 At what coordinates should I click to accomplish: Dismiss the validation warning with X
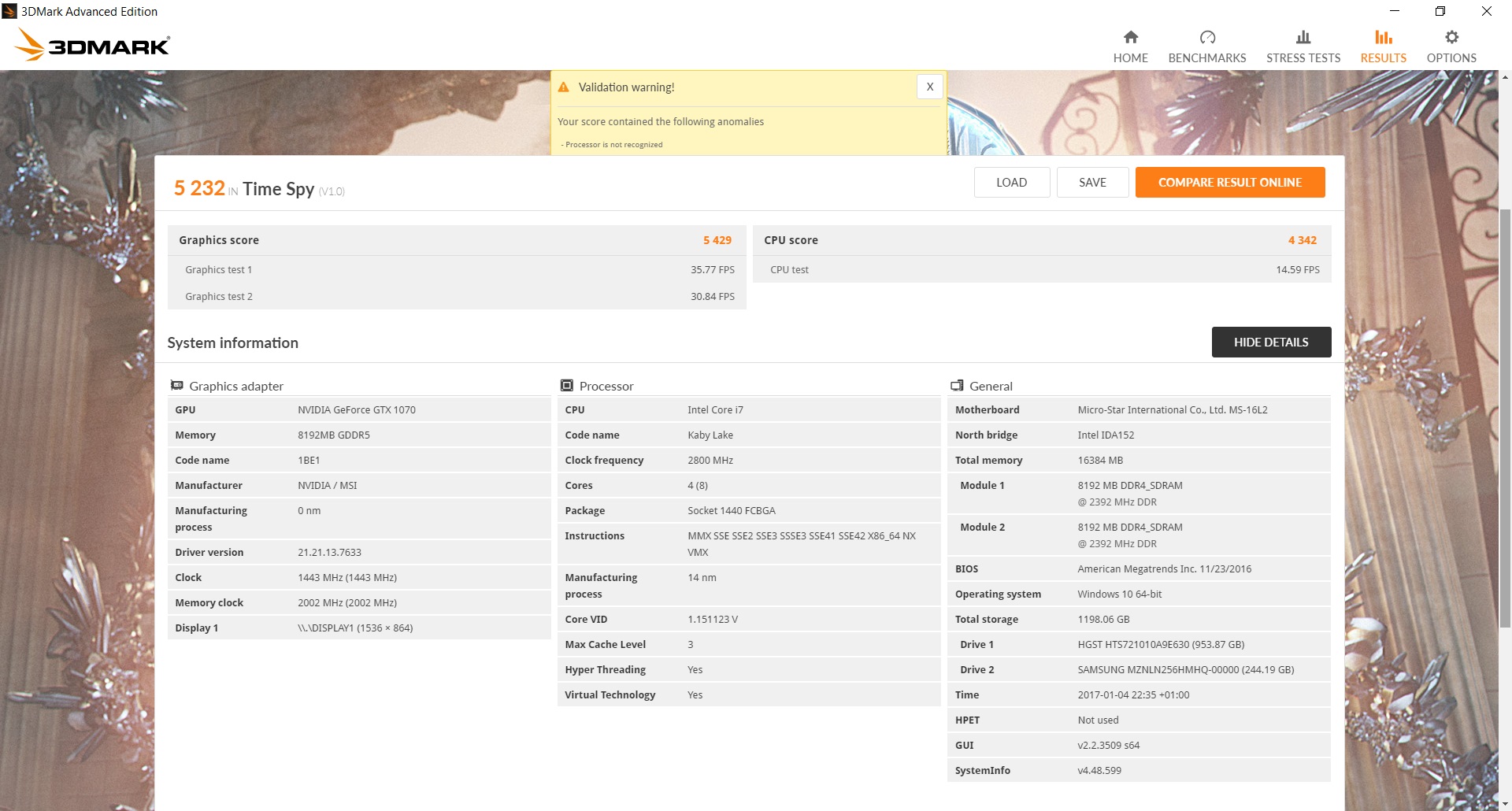point(930,87)
